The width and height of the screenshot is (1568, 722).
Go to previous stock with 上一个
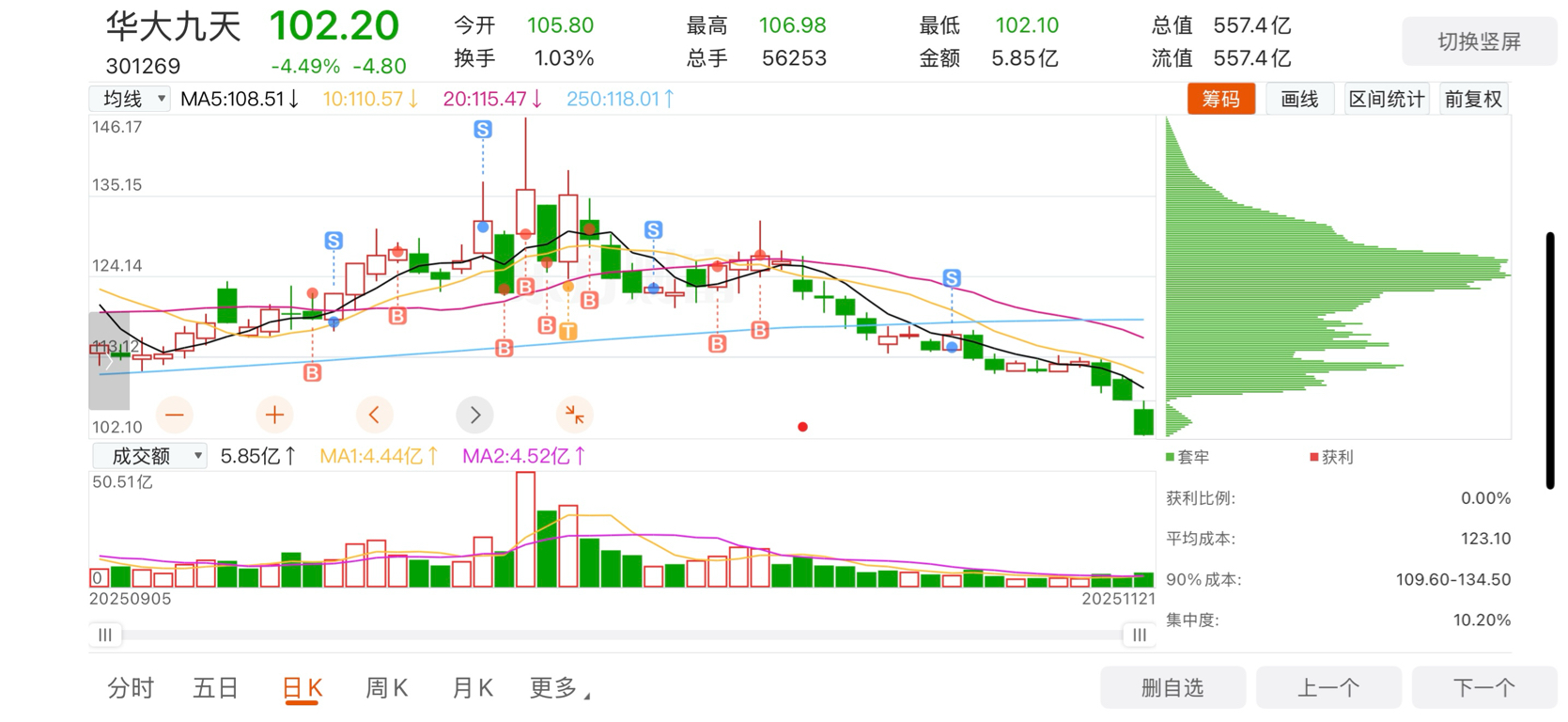[1328, 688]
